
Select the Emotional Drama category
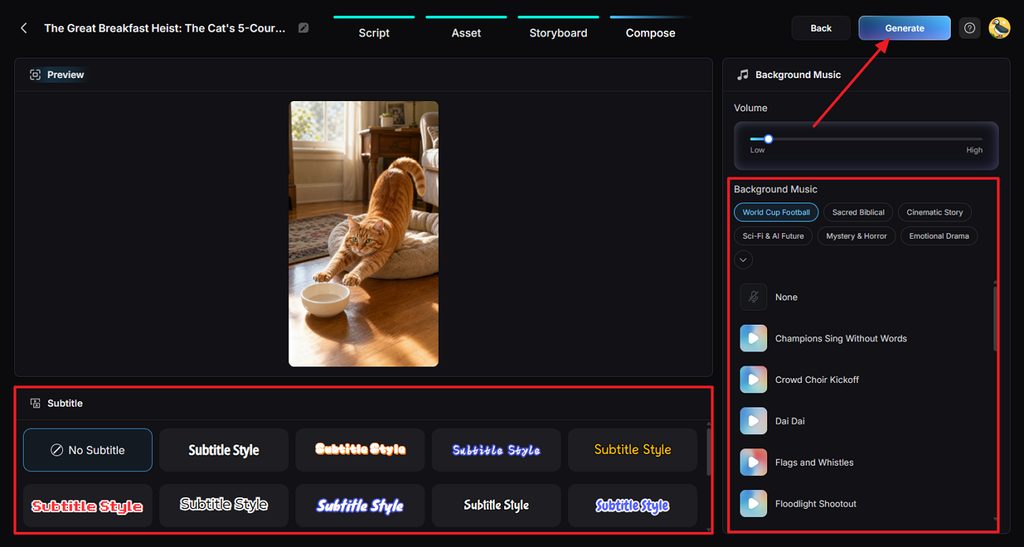[939, 236]
